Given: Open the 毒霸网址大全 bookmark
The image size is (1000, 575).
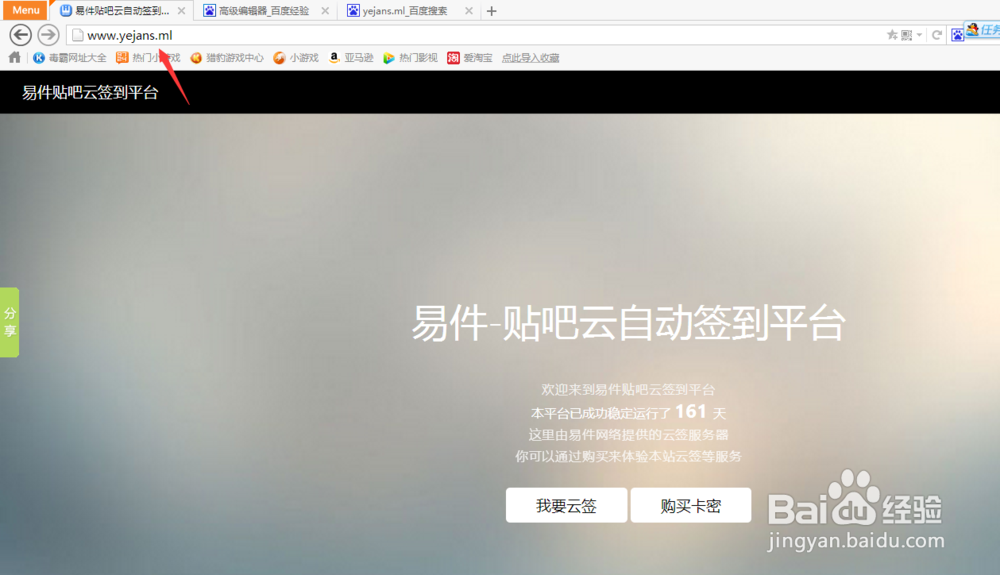Looking at the screenshot, I should 70,57.
